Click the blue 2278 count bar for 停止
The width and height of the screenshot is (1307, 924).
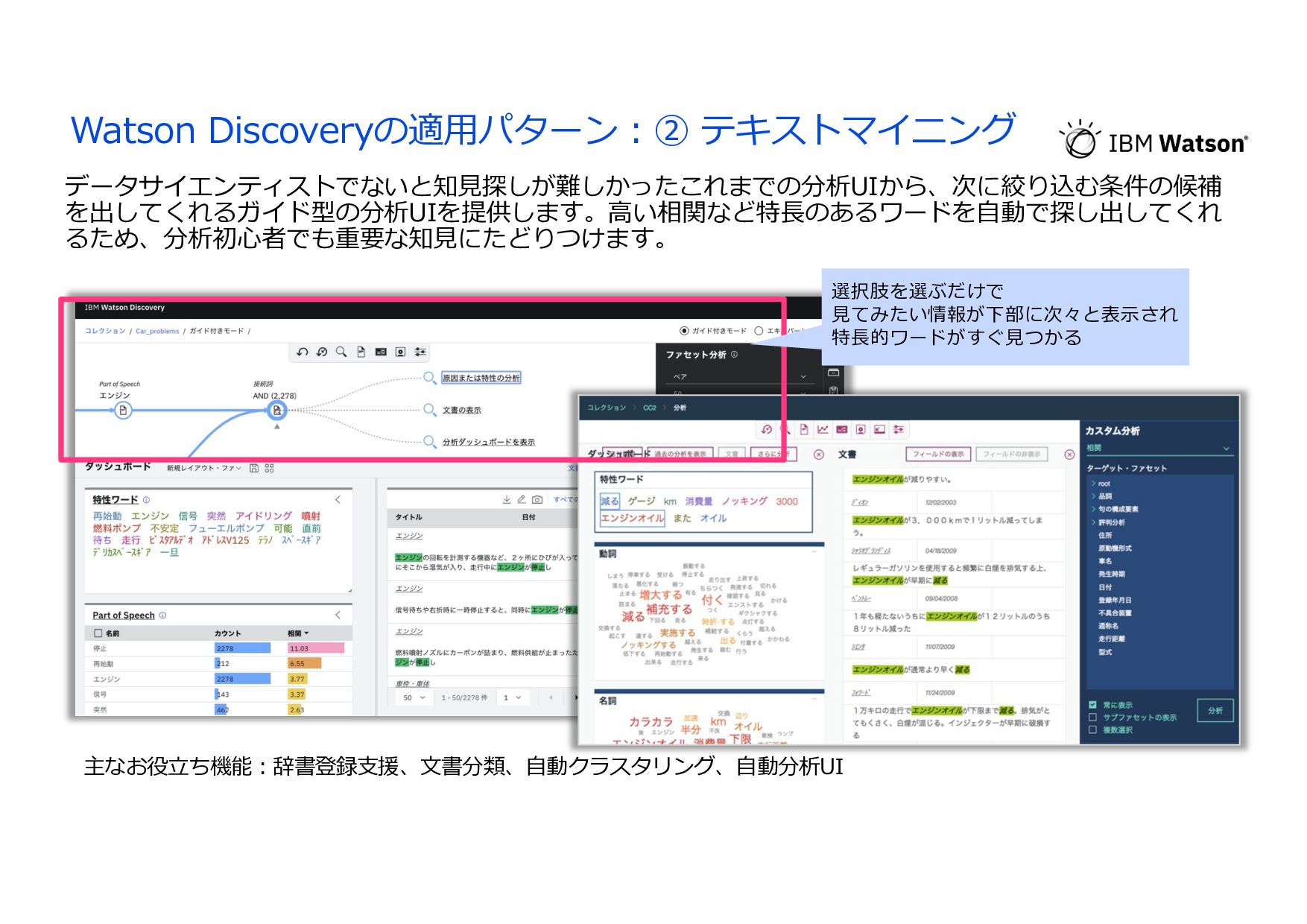tap(243, 648)
